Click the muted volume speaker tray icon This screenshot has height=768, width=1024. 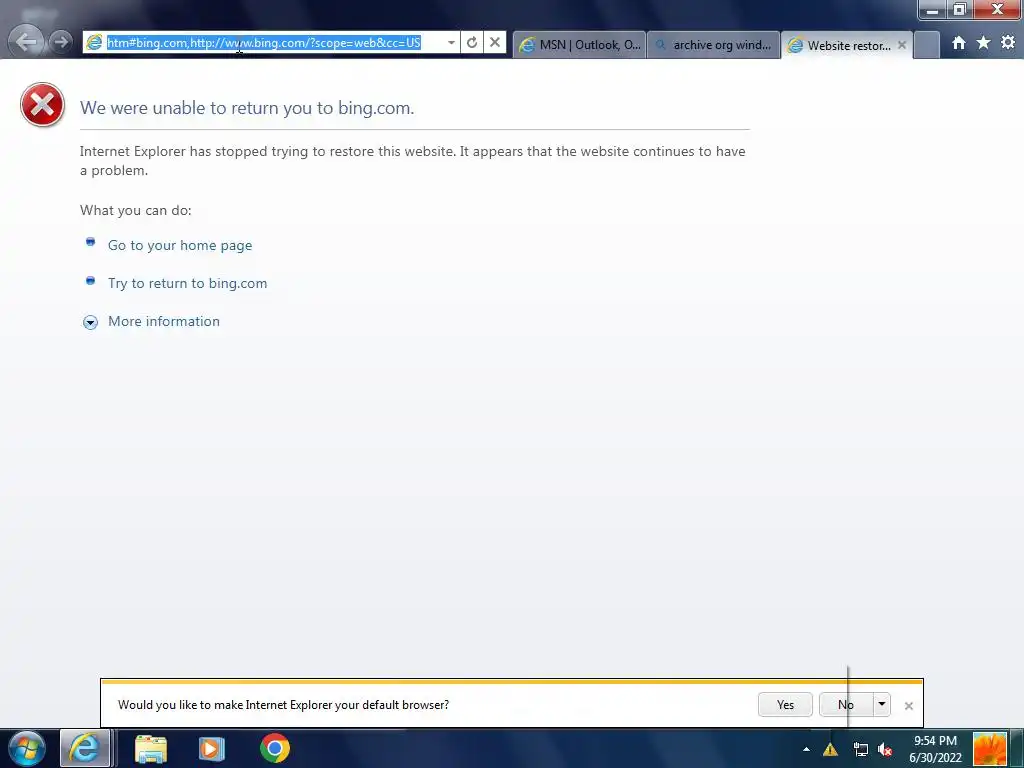pos(886,750)
